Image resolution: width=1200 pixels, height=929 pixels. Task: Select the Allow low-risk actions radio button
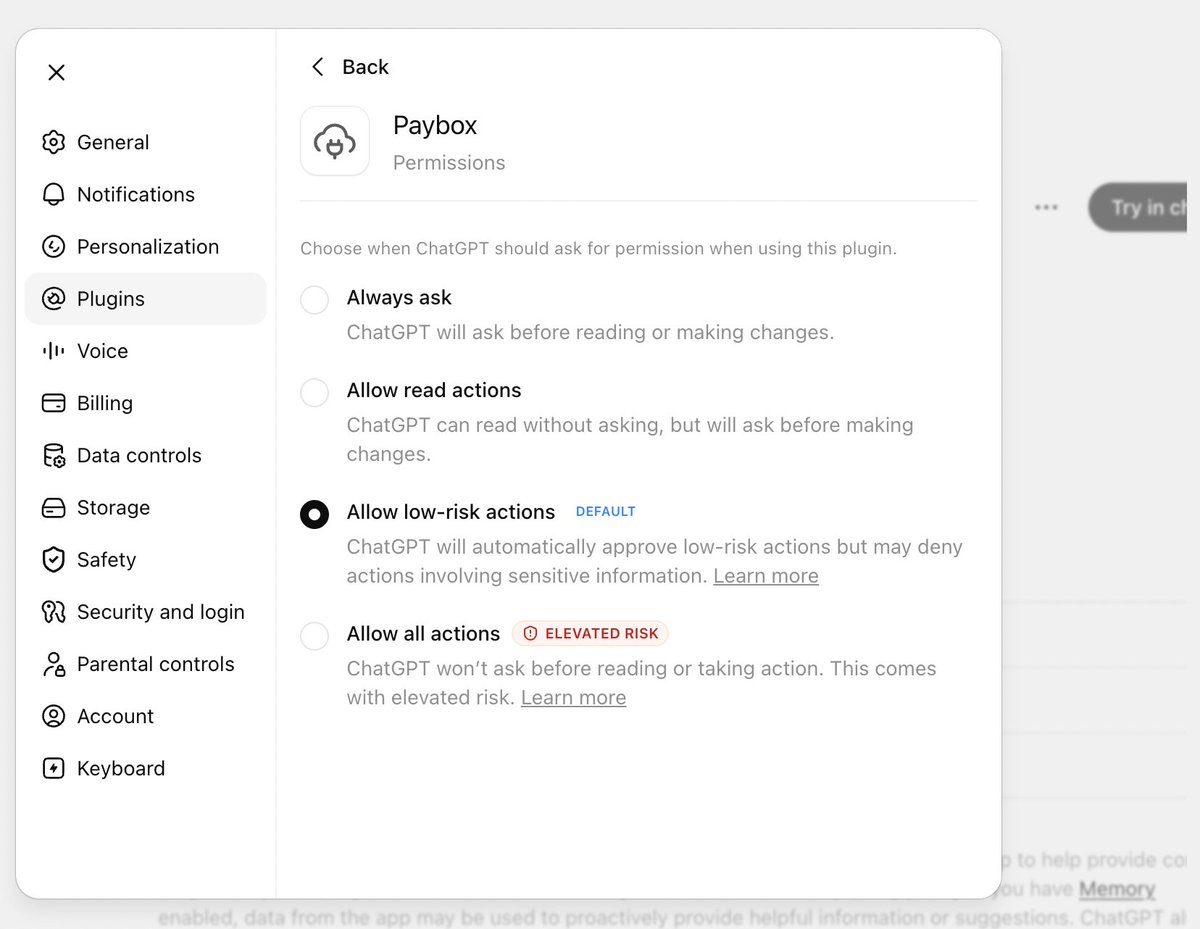point(315,514)
